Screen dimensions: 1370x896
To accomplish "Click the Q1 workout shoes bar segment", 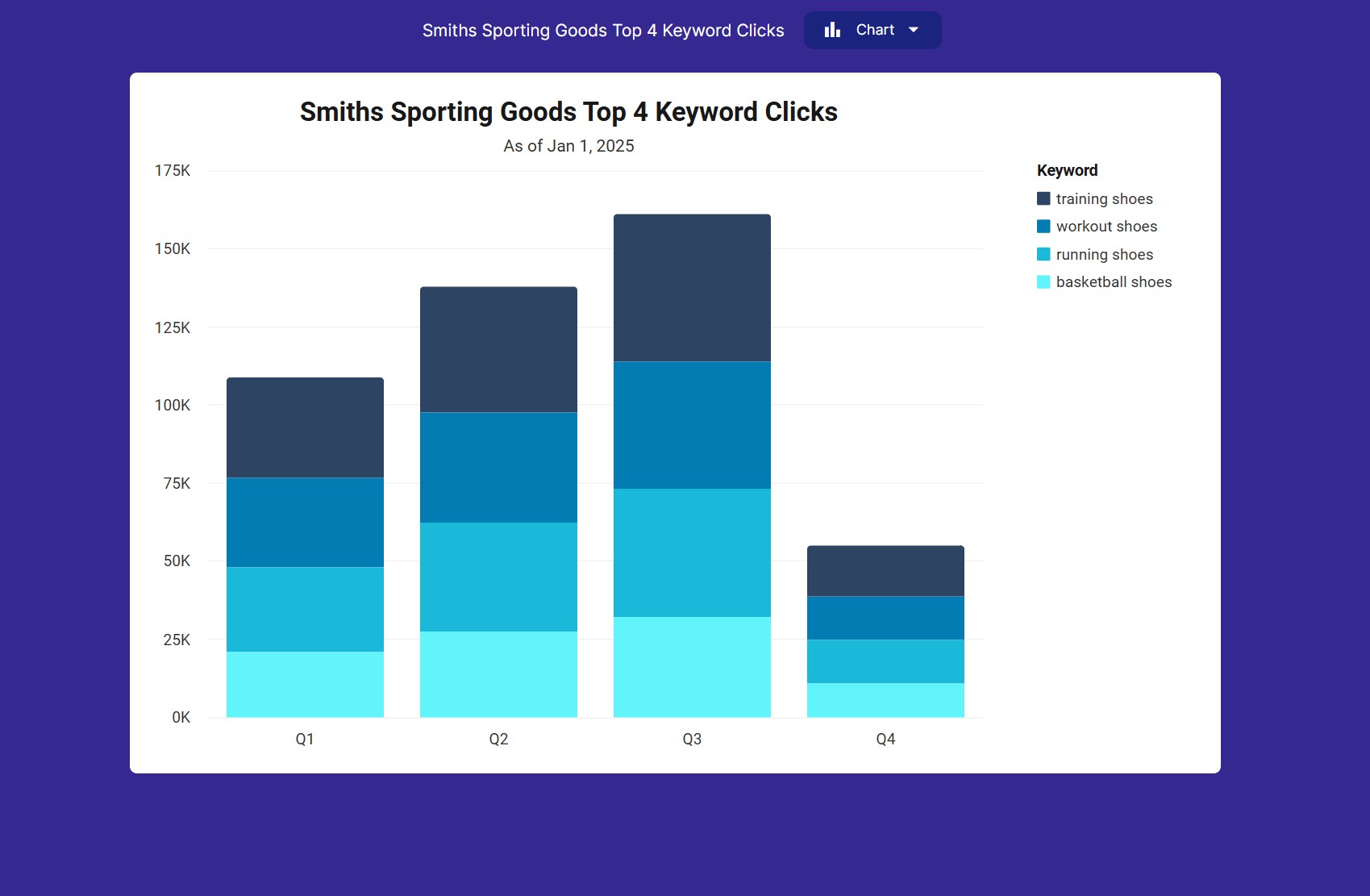I will (305, 523).
